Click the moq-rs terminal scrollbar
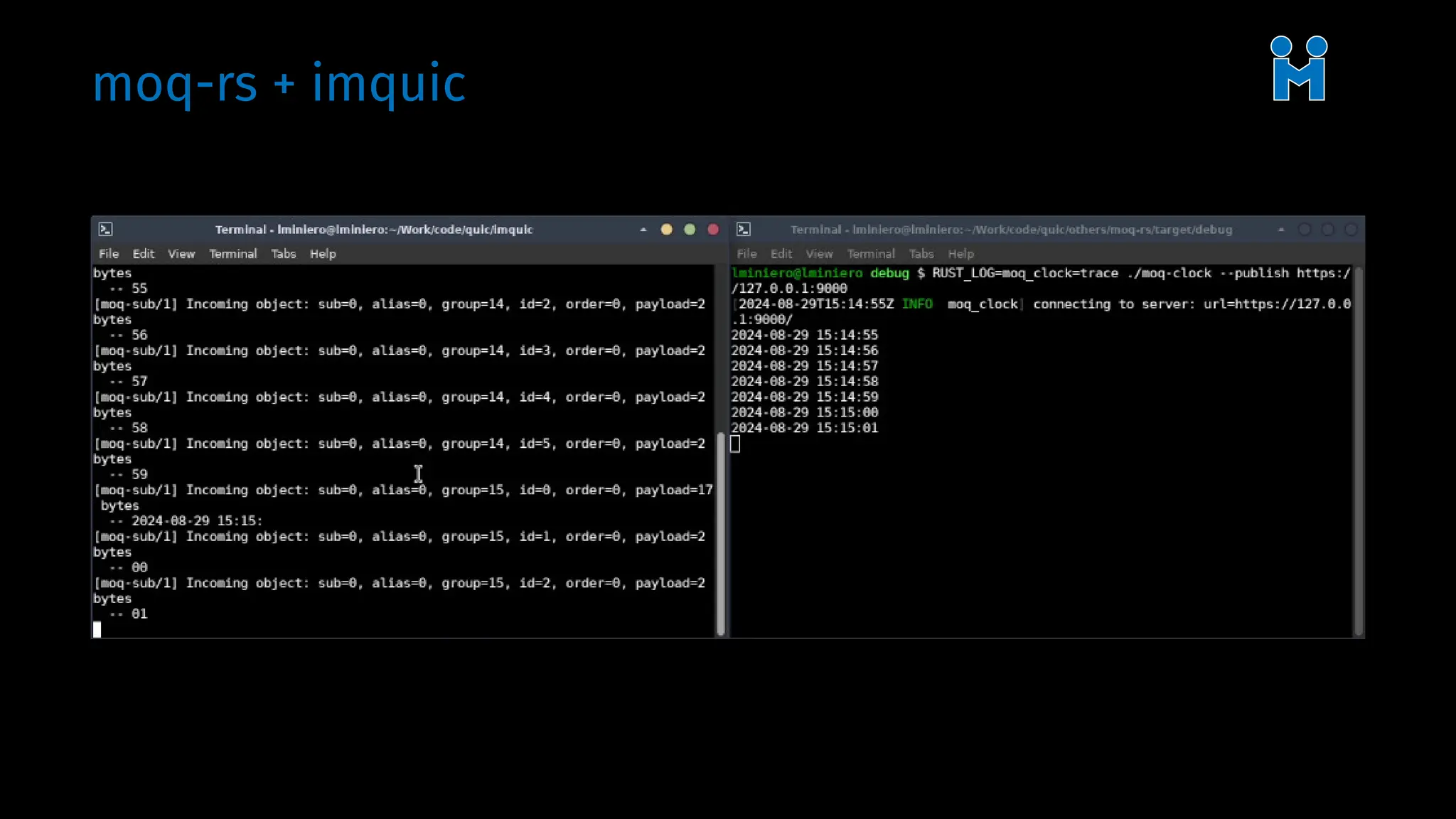This screenshot has height=819, width=1456. pyautogui.click(x=1358, y=451)
